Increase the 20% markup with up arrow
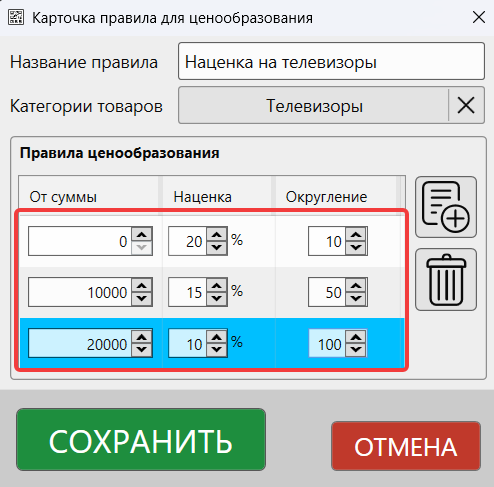The width and height of the screenshot is (494, 487). [x=217, y=234]
